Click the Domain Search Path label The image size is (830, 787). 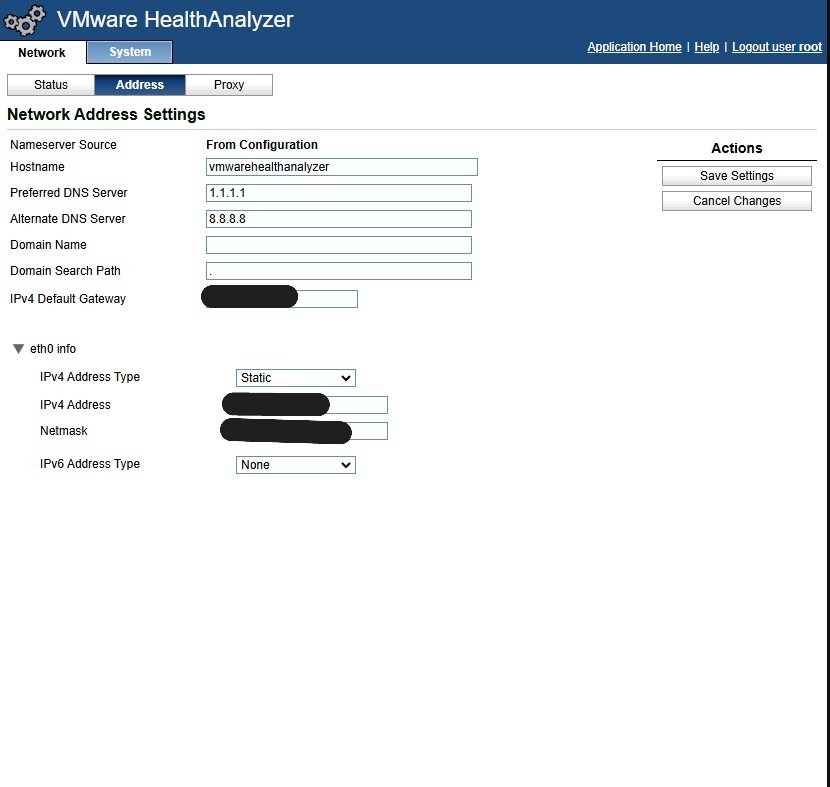click(65, 270)
